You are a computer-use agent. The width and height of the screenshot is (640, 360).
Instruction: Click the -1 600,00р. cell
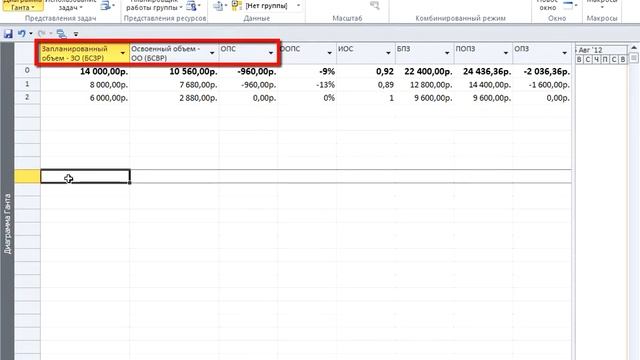click(x=542, y=84)
